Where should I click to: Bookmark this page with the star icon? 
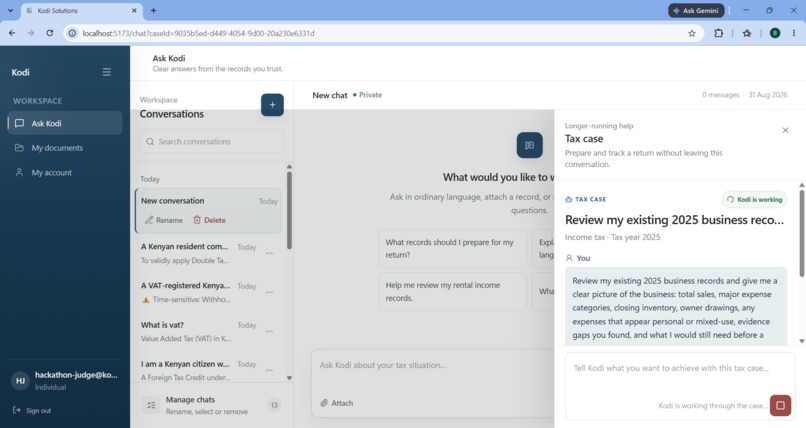(x=692, y=33)
